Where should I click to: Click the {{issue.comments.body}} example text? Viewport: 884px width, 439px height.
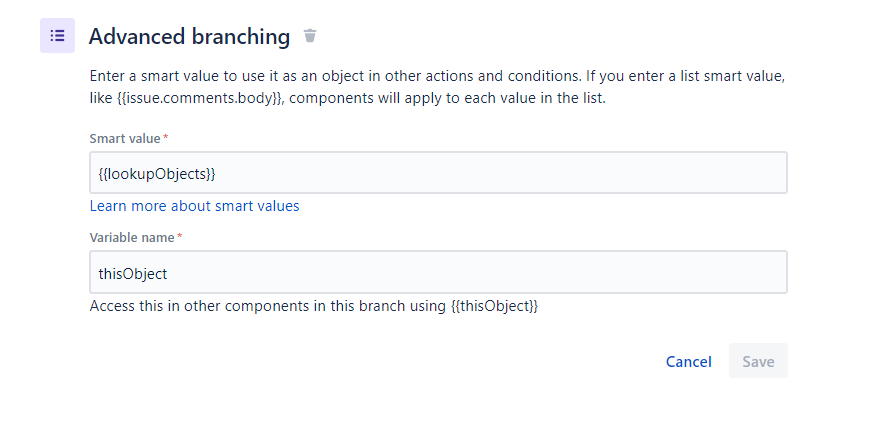point(199,99)
